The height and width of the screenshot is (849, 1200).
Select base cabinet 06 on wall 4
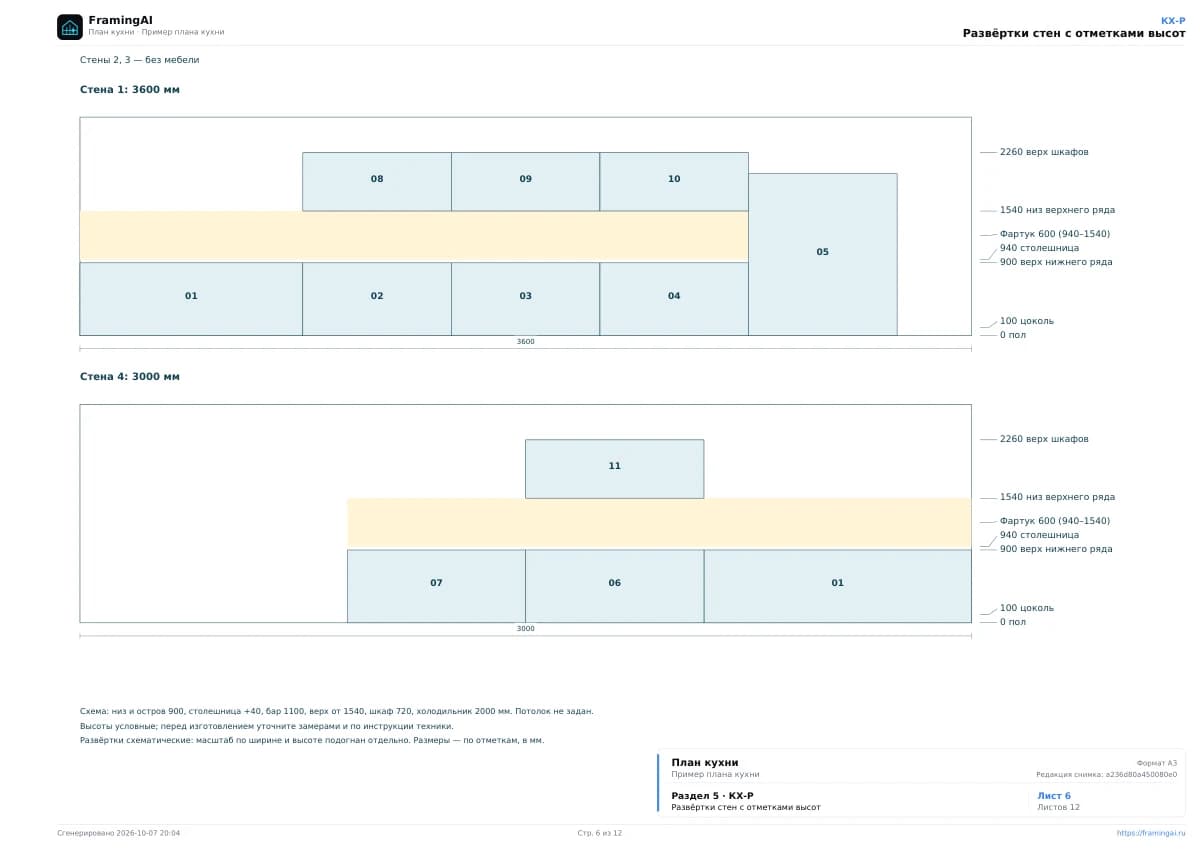coord(614,585)
